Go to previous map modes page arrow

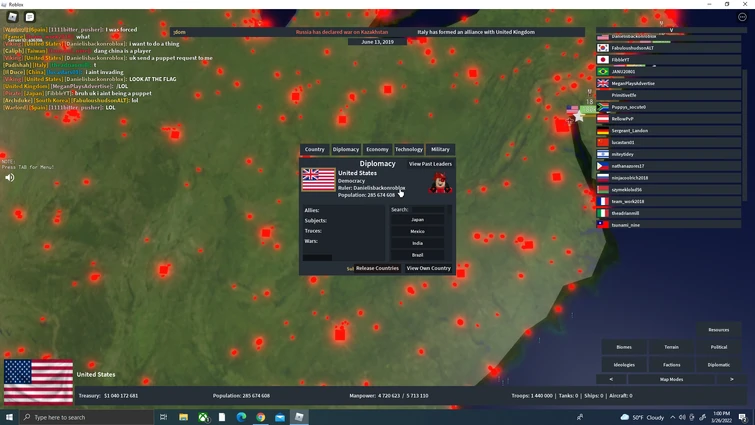coord(611,379)
